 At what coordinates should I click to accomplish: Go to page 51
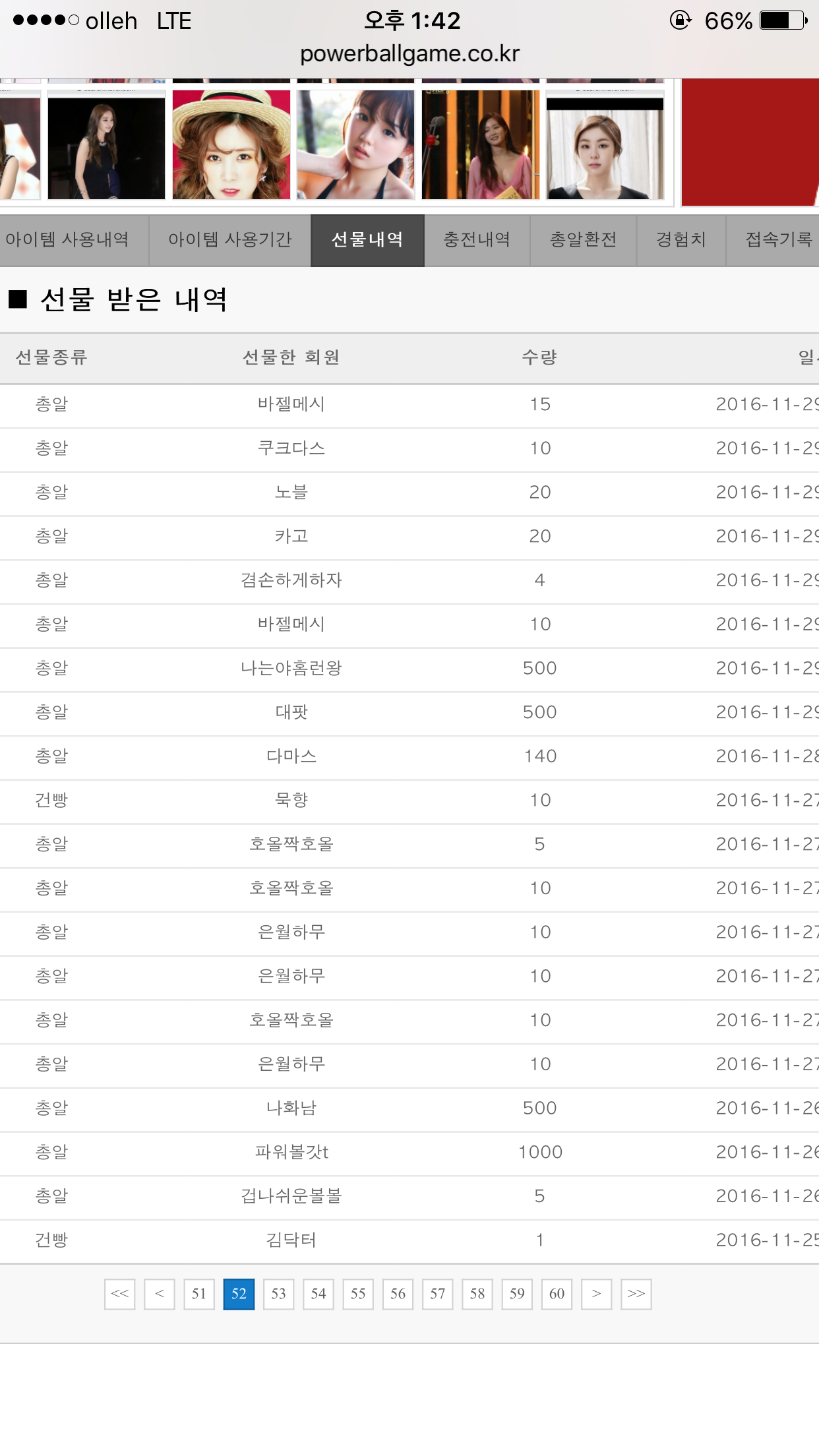(198, 1294)
